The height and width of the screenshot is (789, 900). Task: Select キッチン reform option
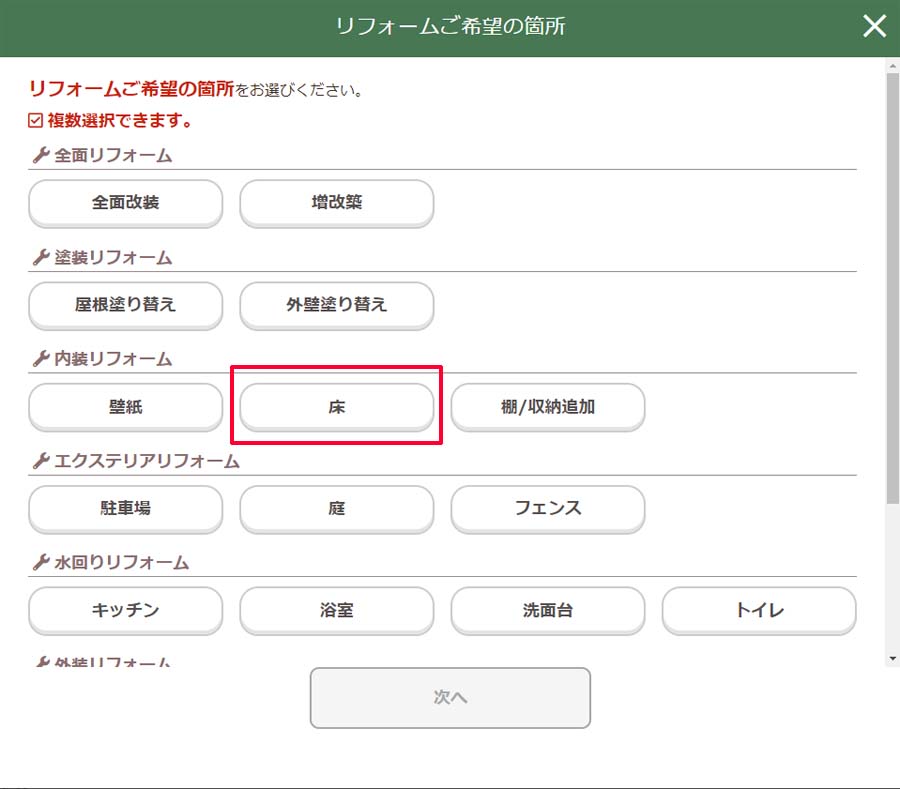[125, 610]
